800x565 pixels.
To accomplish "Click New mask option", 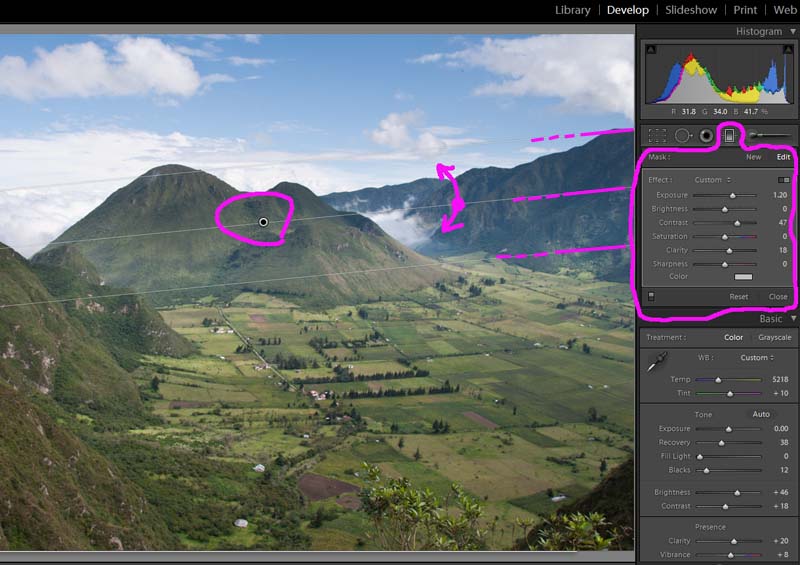I will point(754,157).
